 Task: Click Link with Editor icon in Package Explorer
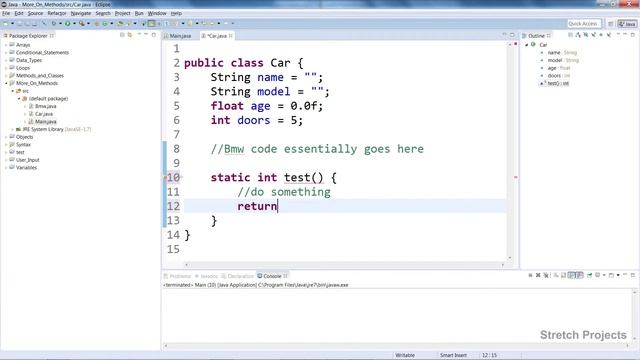[x=130, y=35]
